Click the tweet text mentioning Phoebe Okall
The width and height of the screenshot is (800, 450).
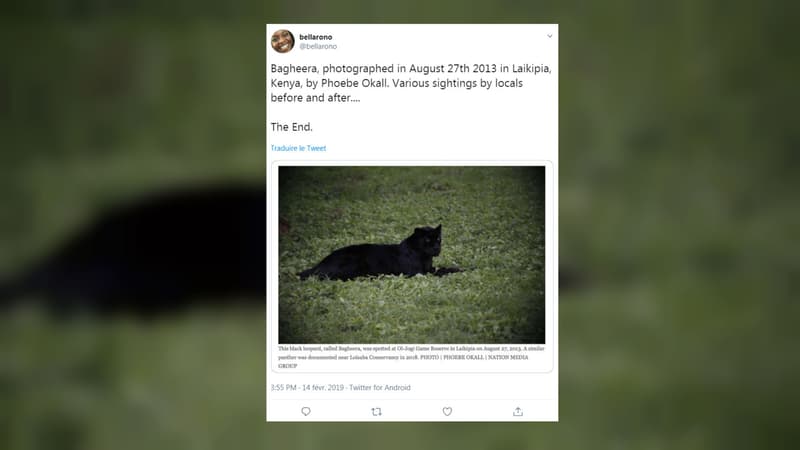coord(411,83)
